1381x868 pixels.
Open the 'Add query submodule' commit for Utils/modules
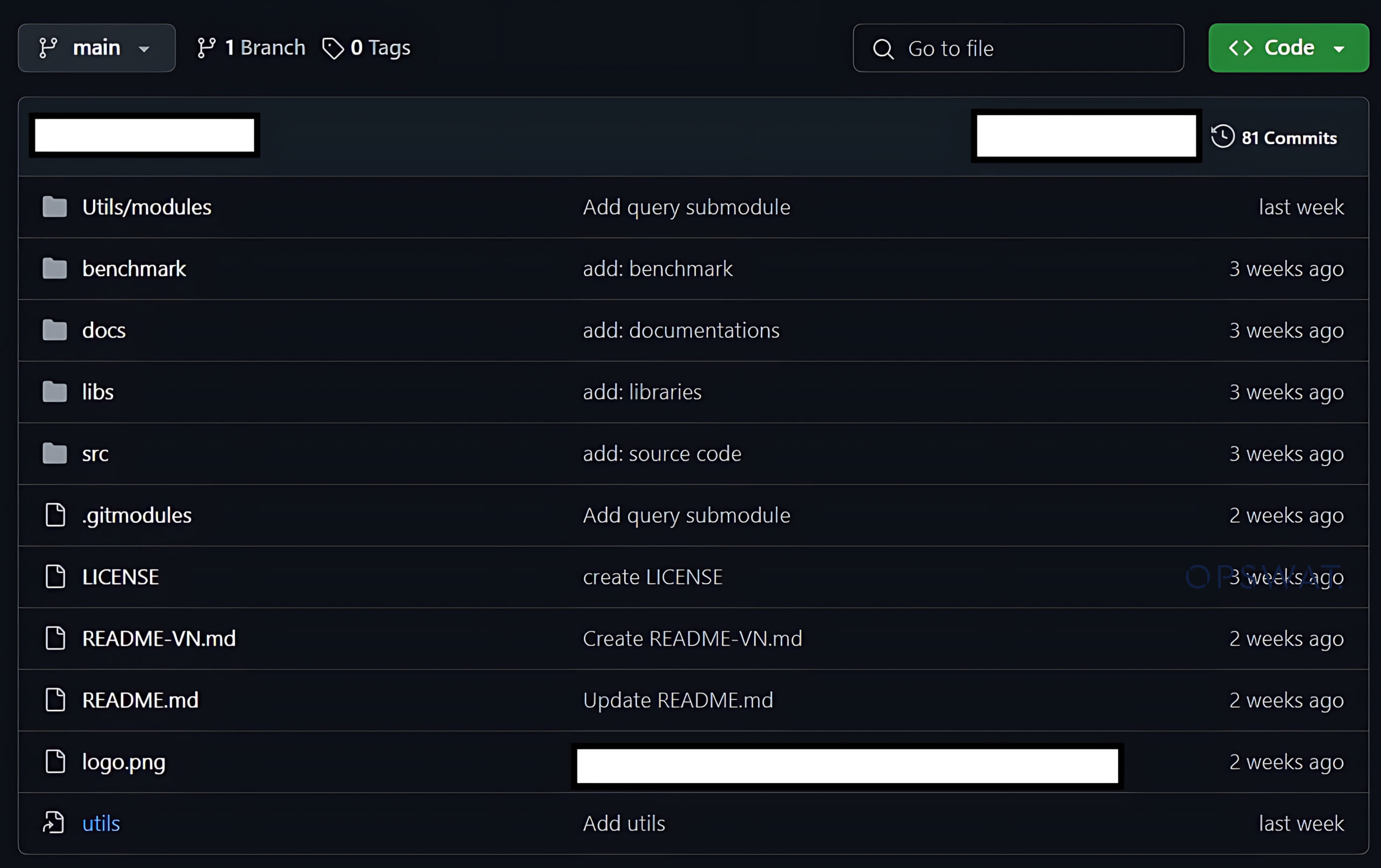[687, 207]
